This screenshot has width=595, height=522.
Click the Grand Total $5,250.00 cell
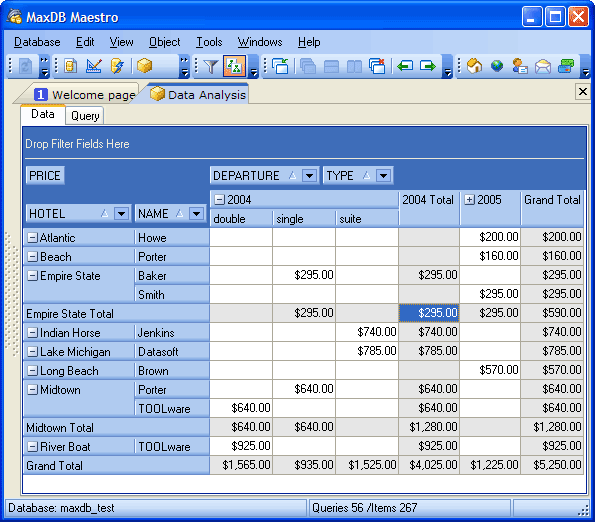click(x=552, y=465)
